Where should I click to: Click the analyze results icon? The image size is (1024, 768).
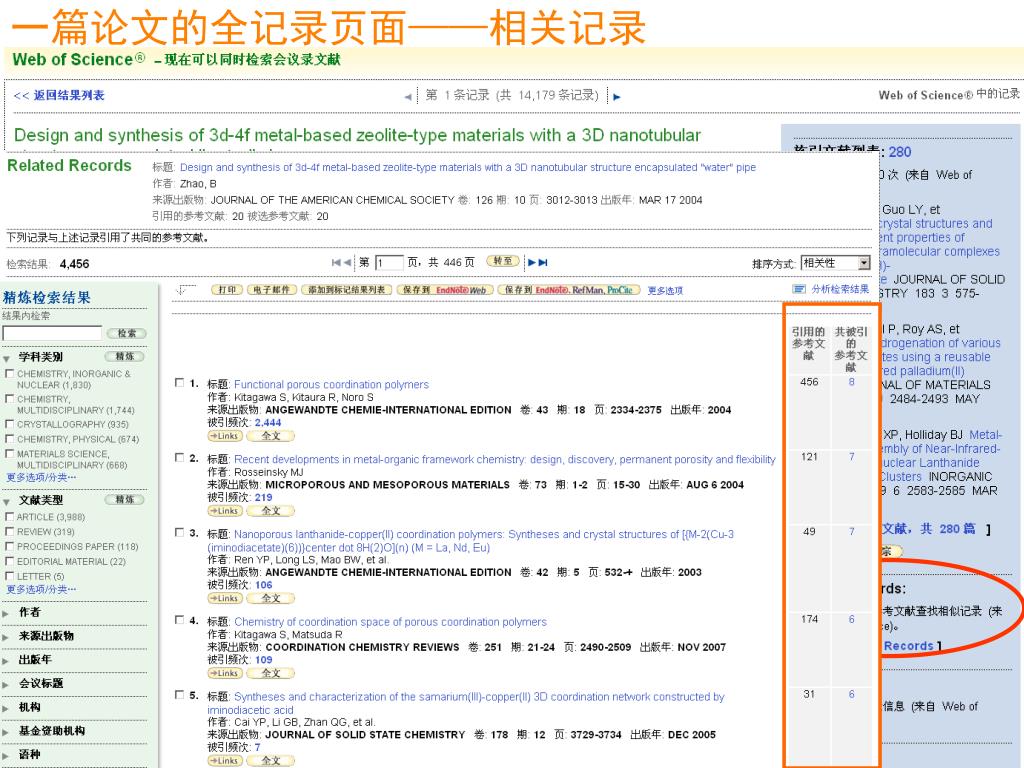point(798,289)
